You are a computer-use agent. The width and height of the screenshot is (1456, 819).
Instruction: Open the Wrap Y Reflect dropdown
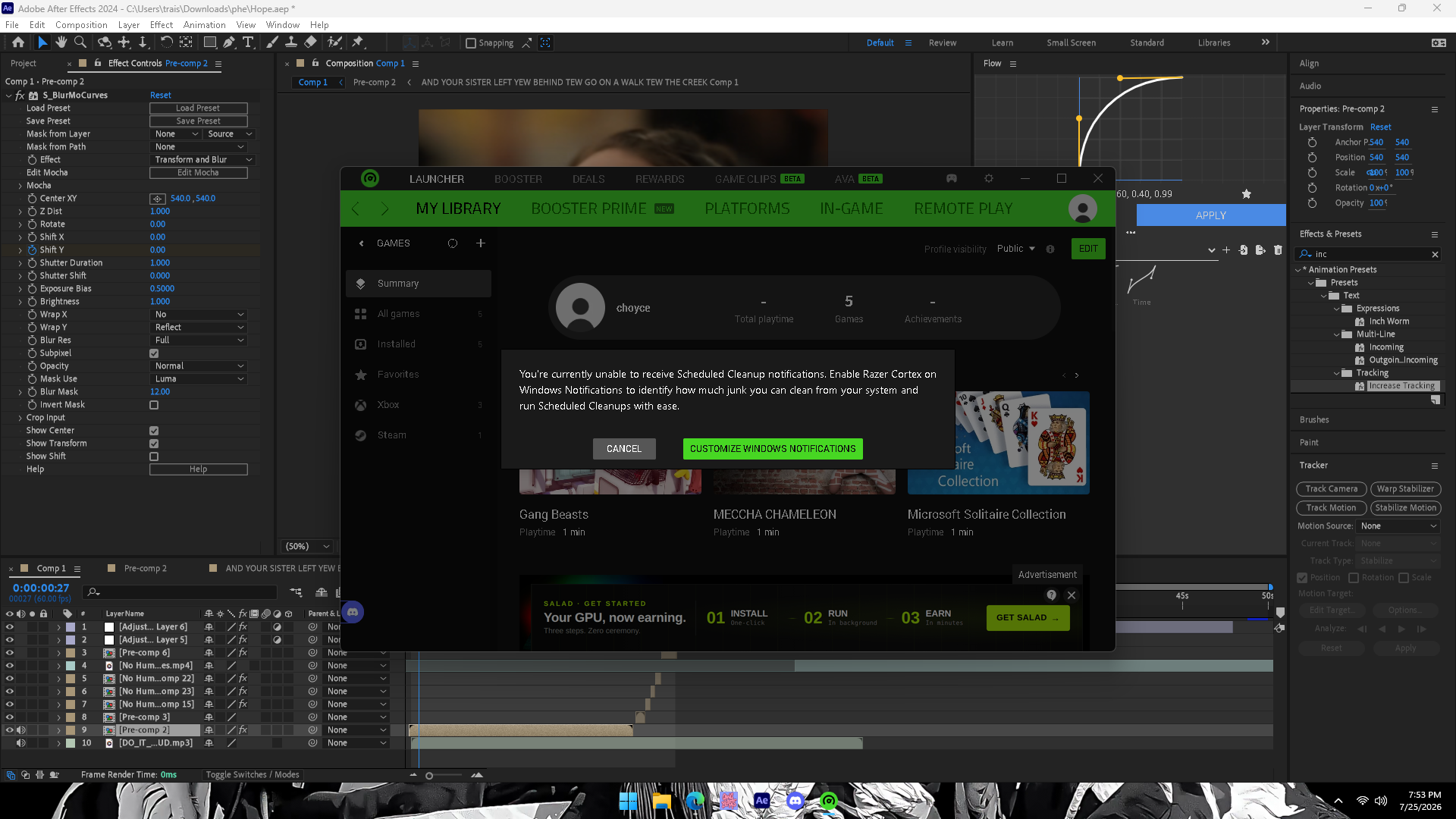pos(199,328)
